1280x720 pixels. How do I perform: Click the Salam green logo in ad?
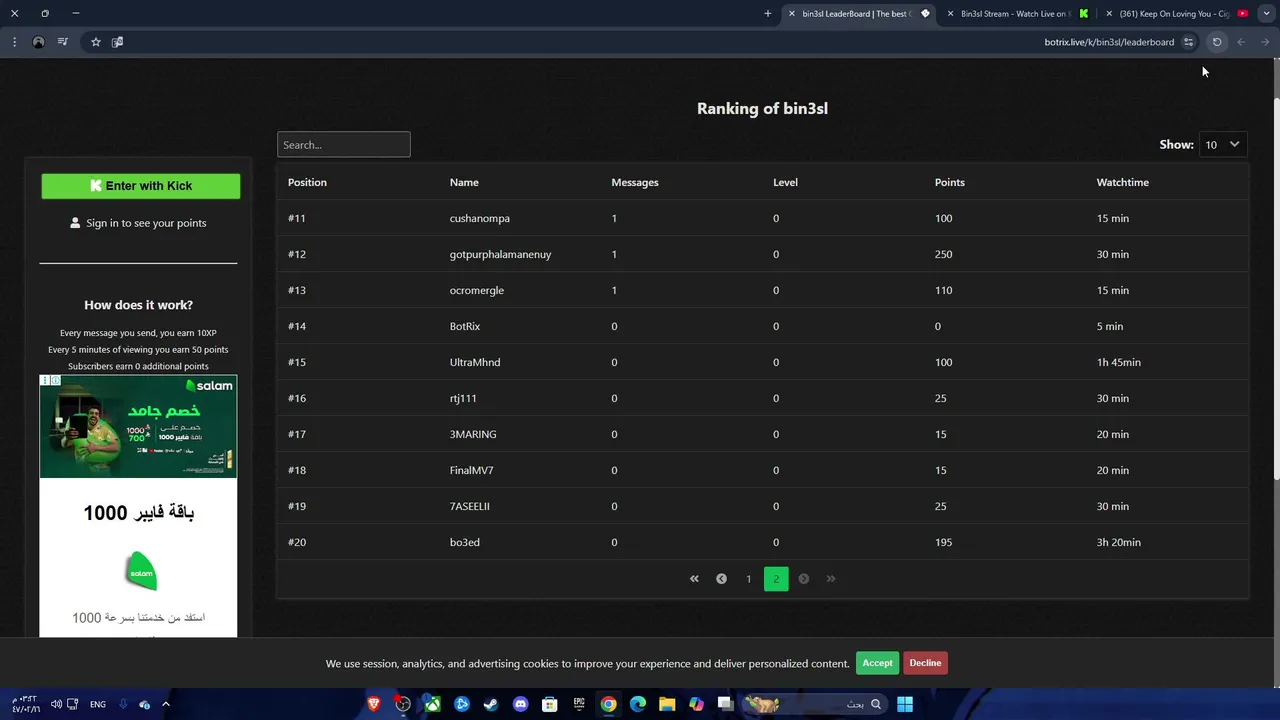[x=141, y=571]
